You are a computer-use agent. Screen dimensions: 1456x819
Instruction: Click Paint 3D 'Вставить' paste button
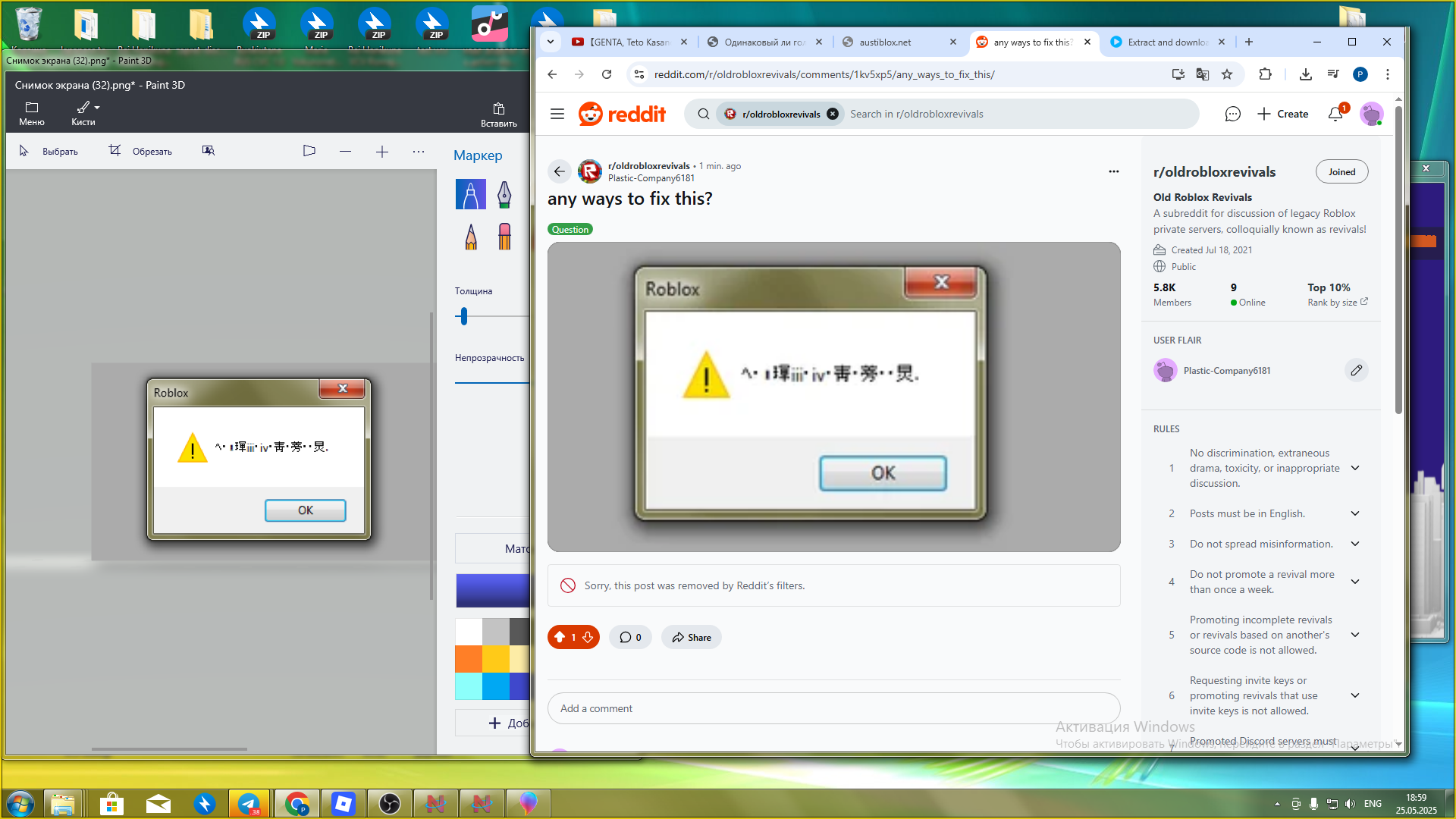tap(499, 114)
